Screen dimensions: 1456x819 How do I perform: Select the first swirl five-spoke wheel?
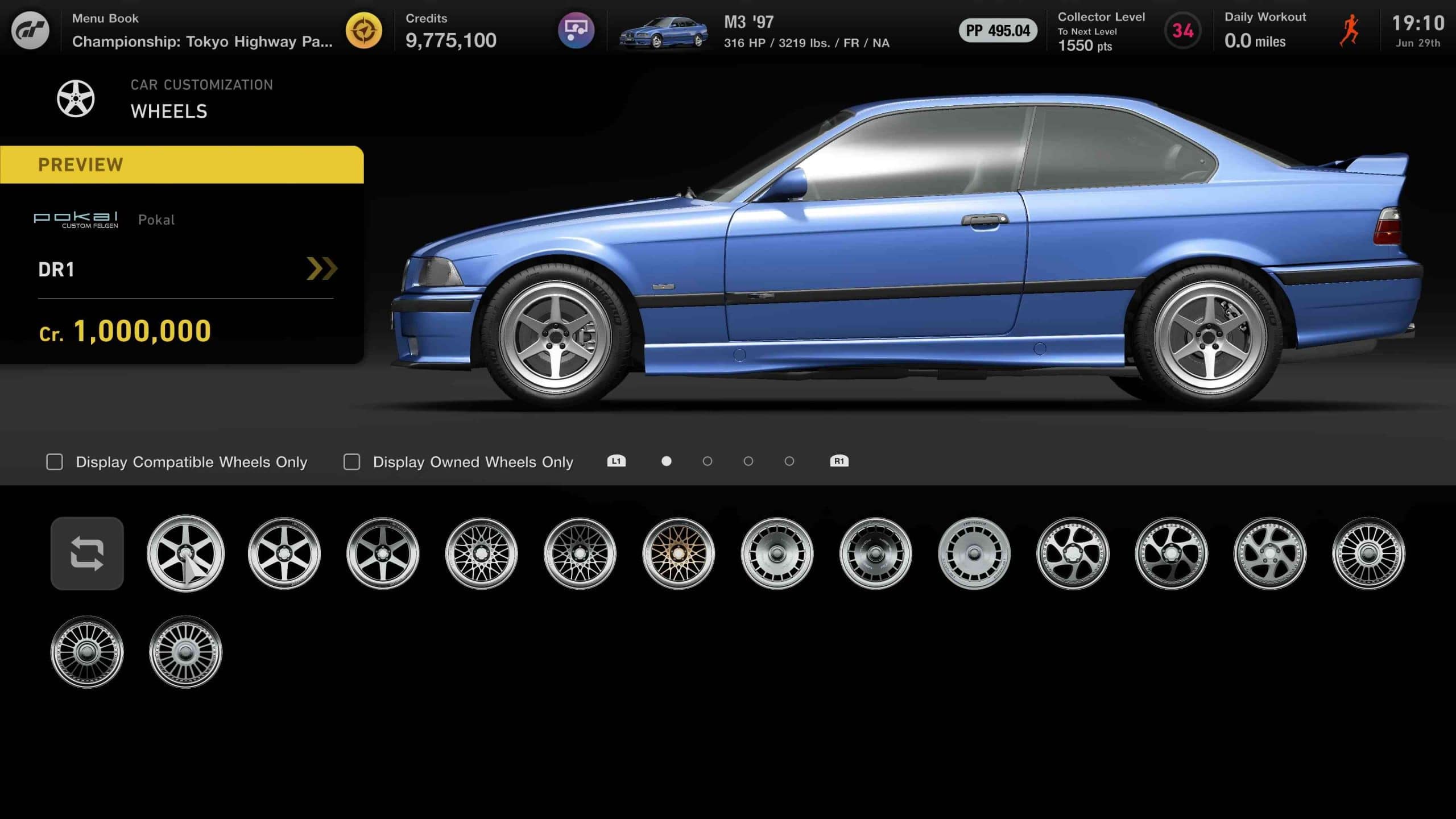pos(1073,553)
